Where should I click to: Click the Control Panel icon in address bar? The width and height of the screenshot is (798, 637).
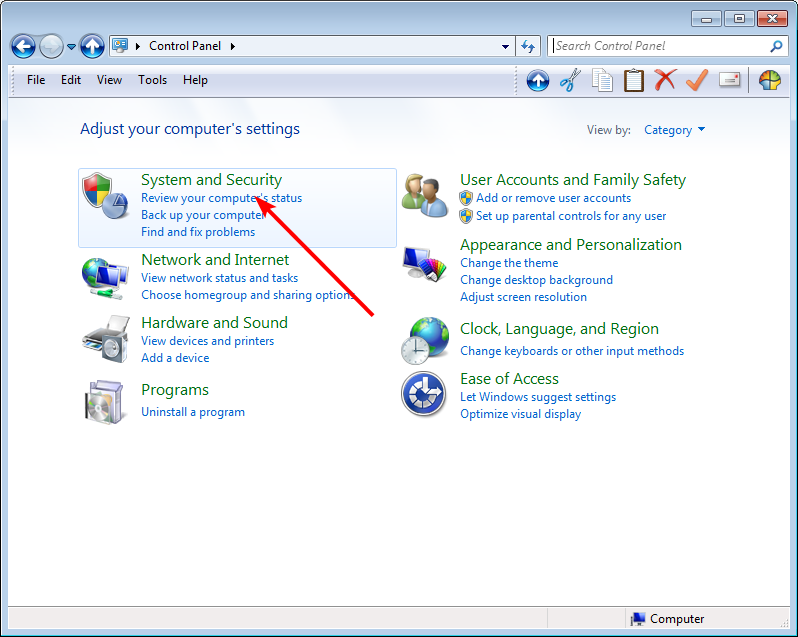[x=120, y=46]
